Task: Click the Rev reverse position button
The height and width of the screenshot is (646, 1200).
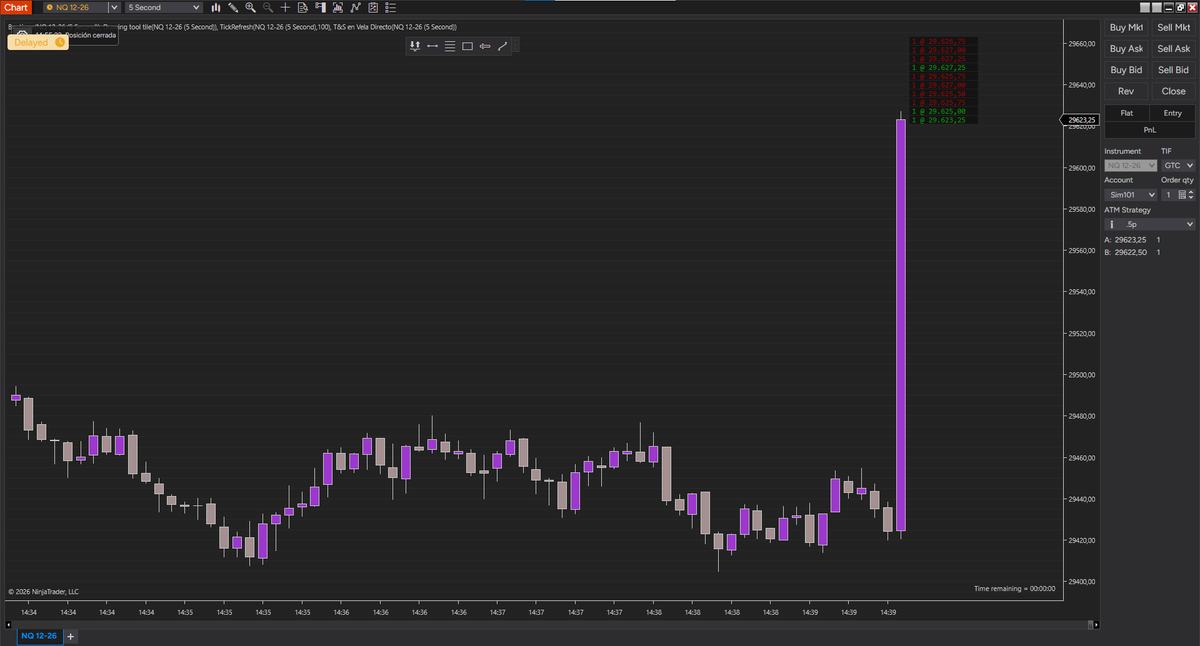Action: pos(1126,91)
